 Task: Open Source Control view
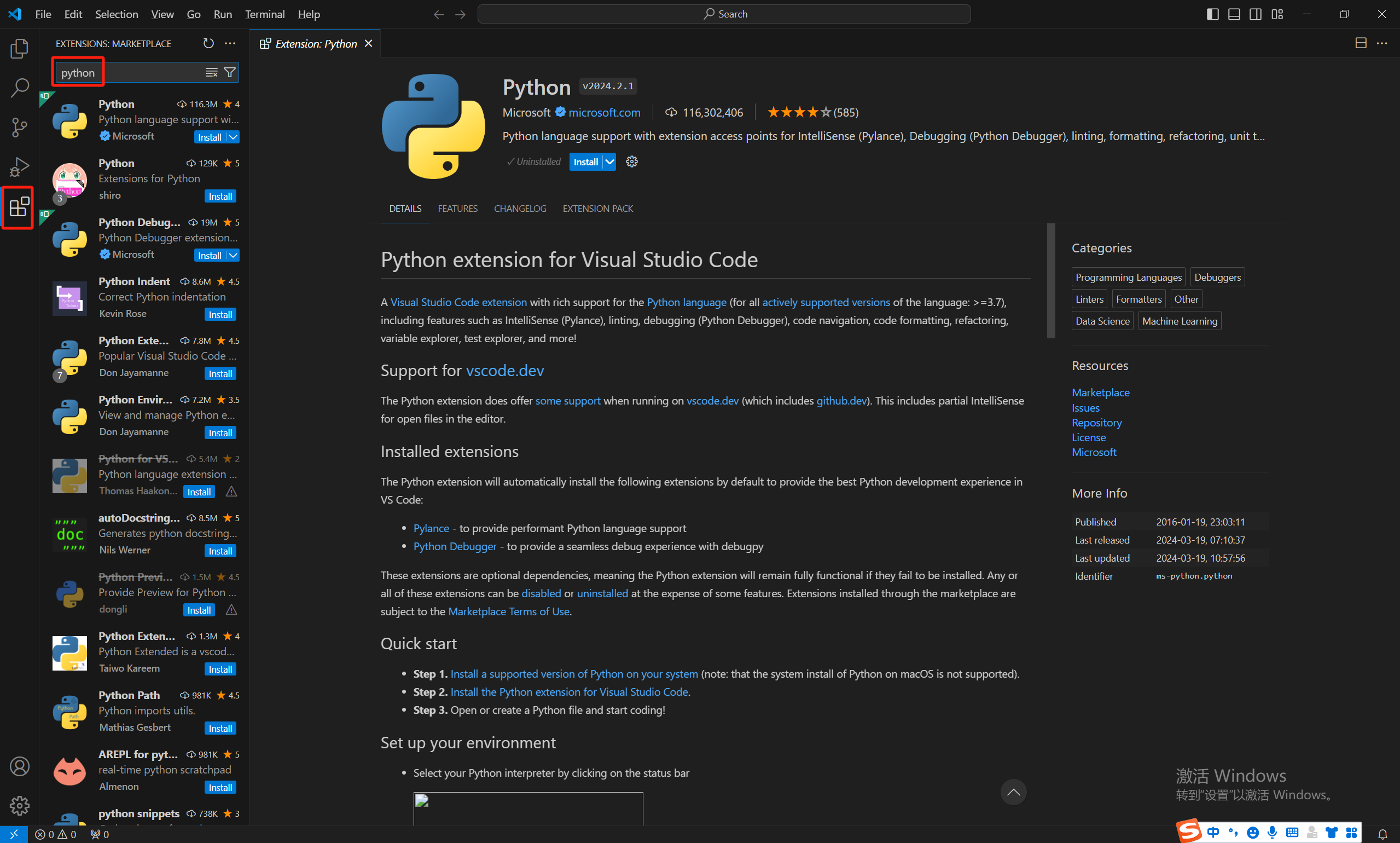coord(19,127)
